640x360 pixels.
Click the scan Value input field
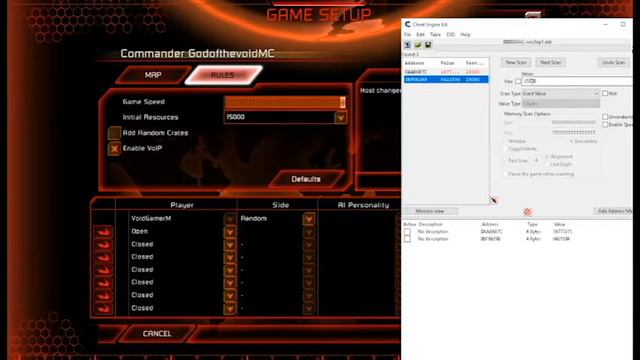[x=577, y=81]
